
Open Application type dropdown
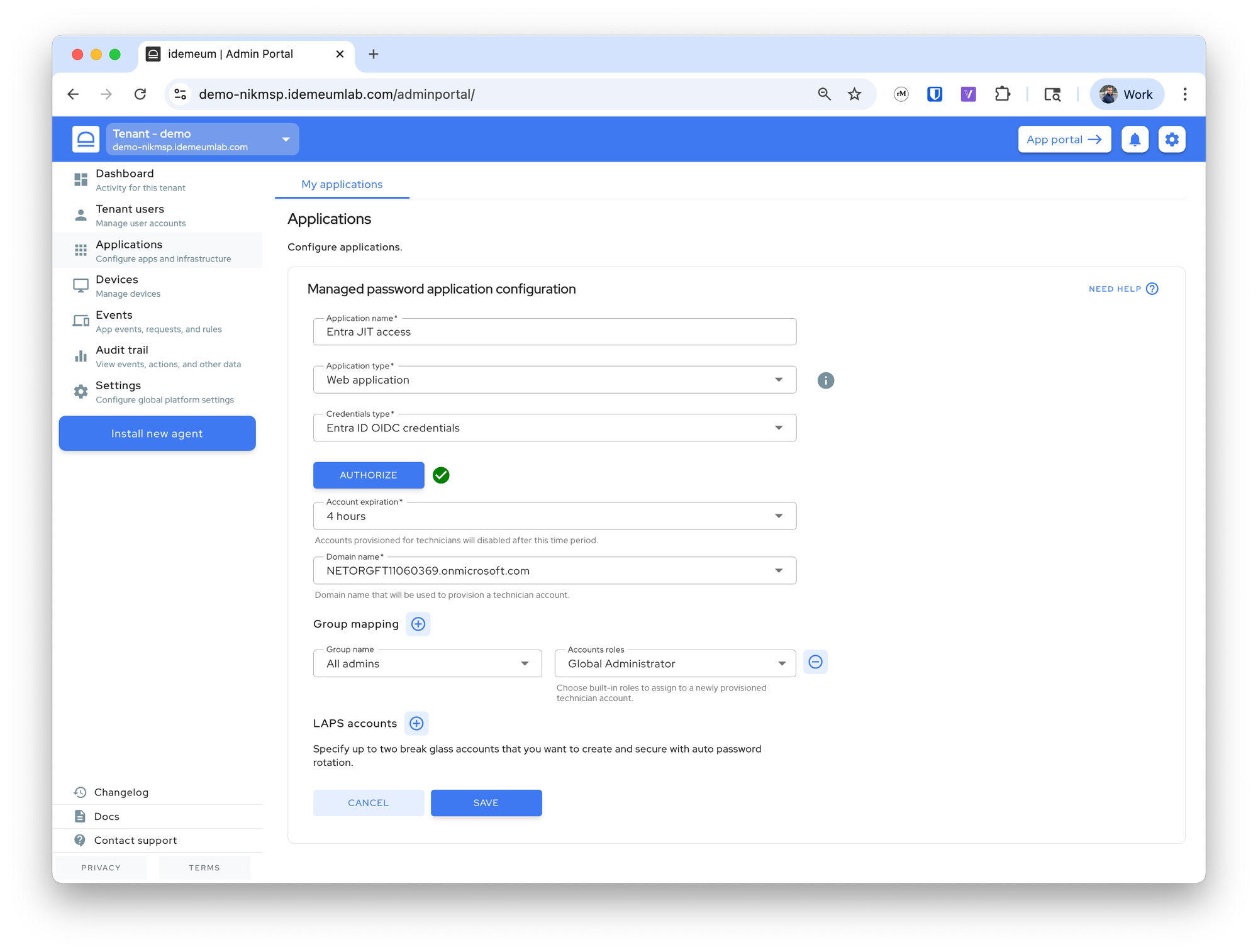[555, 380]
